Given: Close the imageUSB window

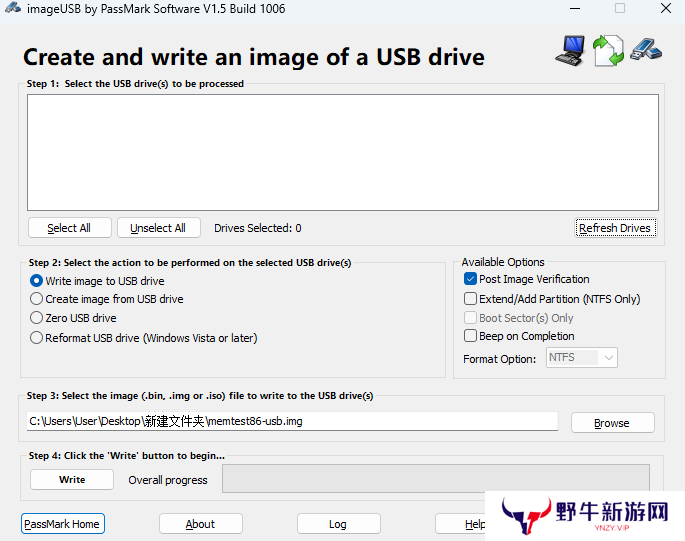Looking at the screenshot, I should 666,8.
